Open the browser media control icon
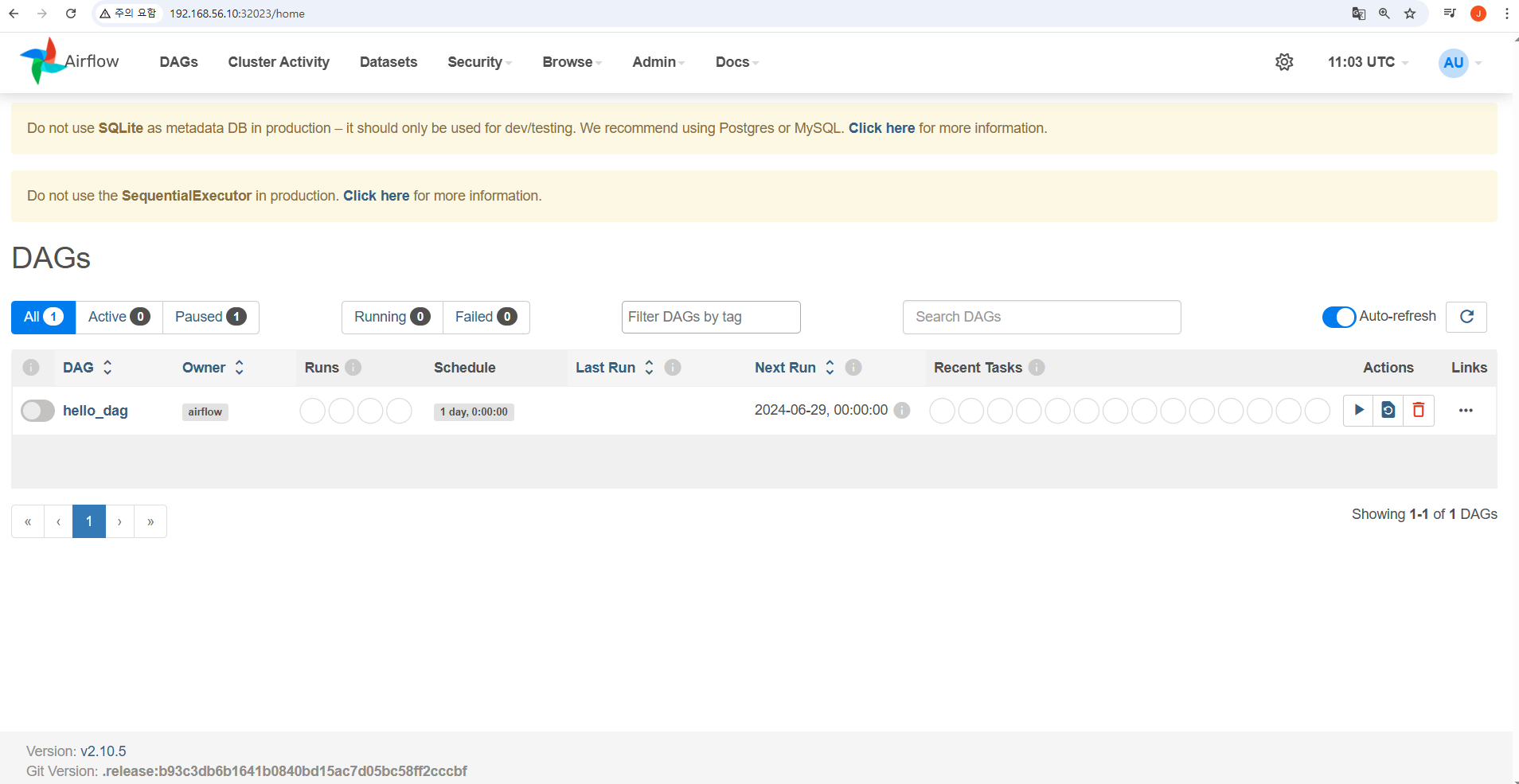This screenshot has height=784, width=1519. (1450, 14)
